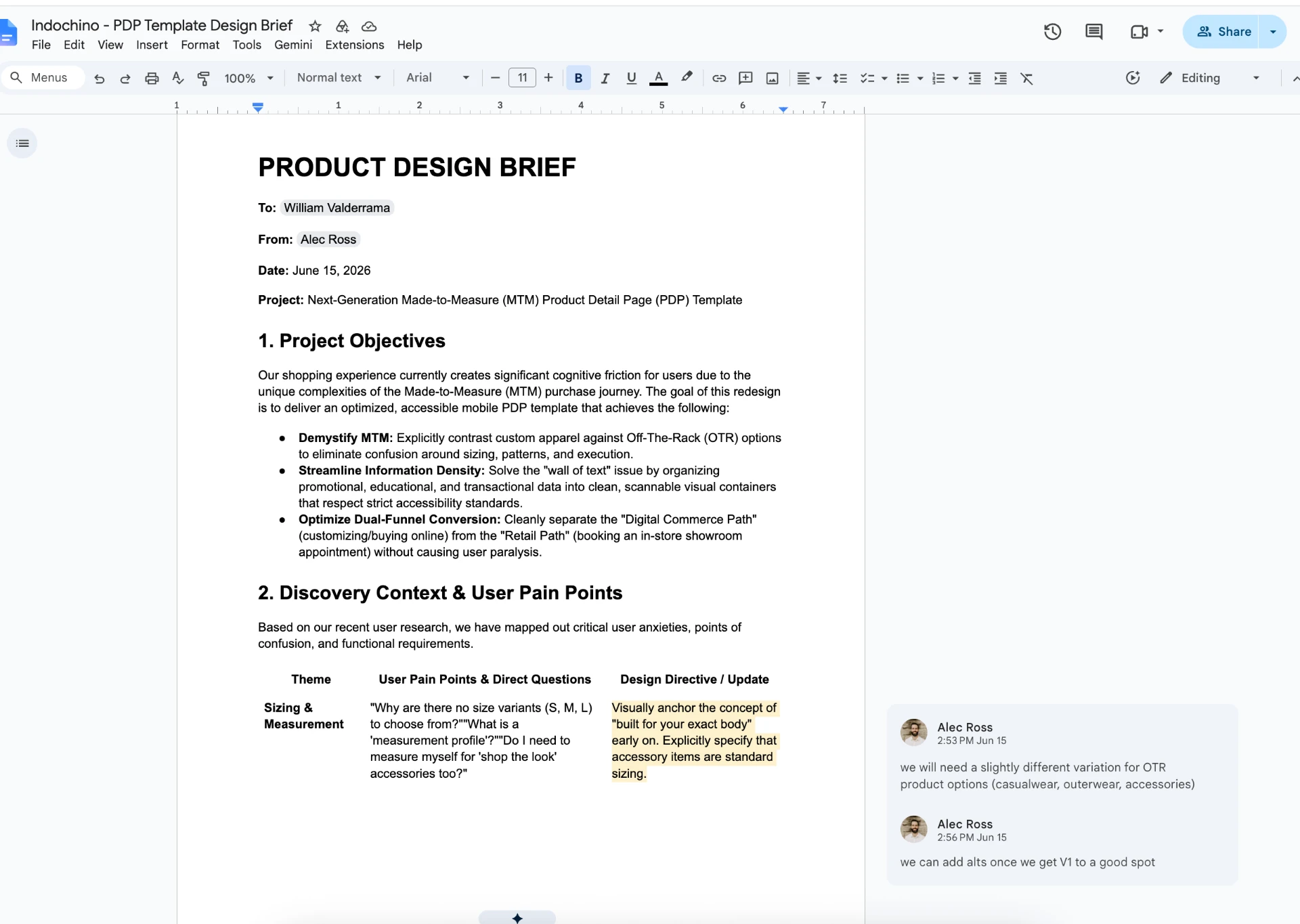Increase the paragraph indent

[x=1001, y=79]
